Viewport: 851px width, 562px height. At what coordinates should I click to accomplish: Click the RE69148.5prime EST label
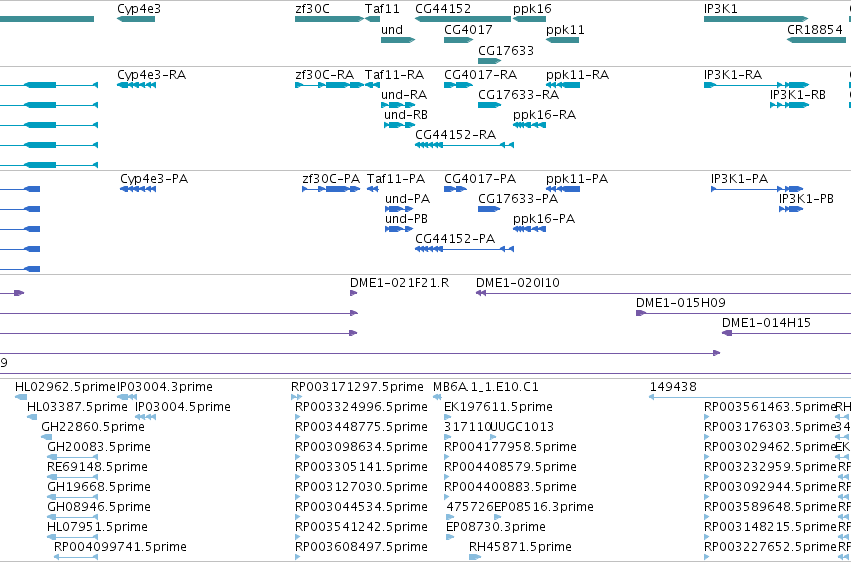(x=97, y=467)
